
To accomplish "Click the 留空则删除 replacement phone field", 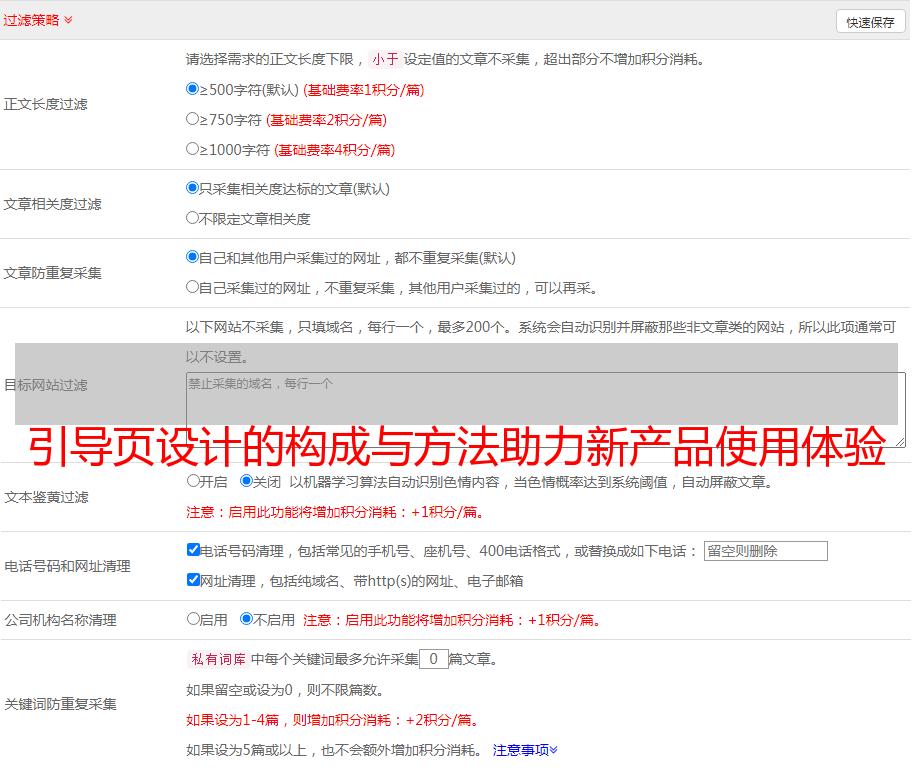I will (x=765, y=551).
